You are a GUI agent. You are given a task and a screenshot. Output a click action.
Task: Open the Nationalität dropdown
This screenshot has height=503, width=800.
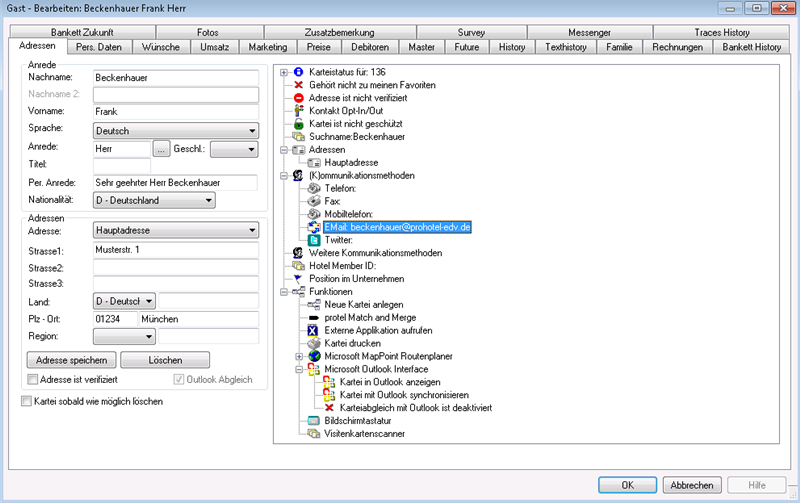(x=154, y=200)
